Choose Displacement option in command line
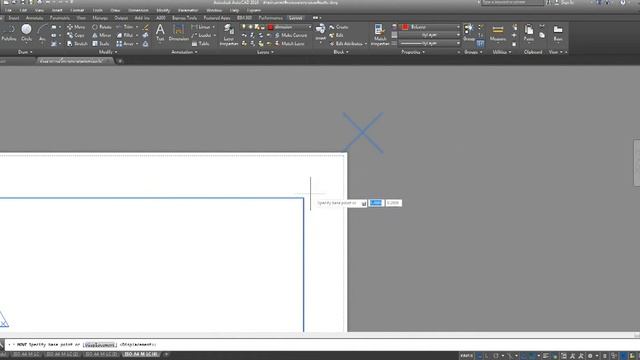 [x=100, y=344]
